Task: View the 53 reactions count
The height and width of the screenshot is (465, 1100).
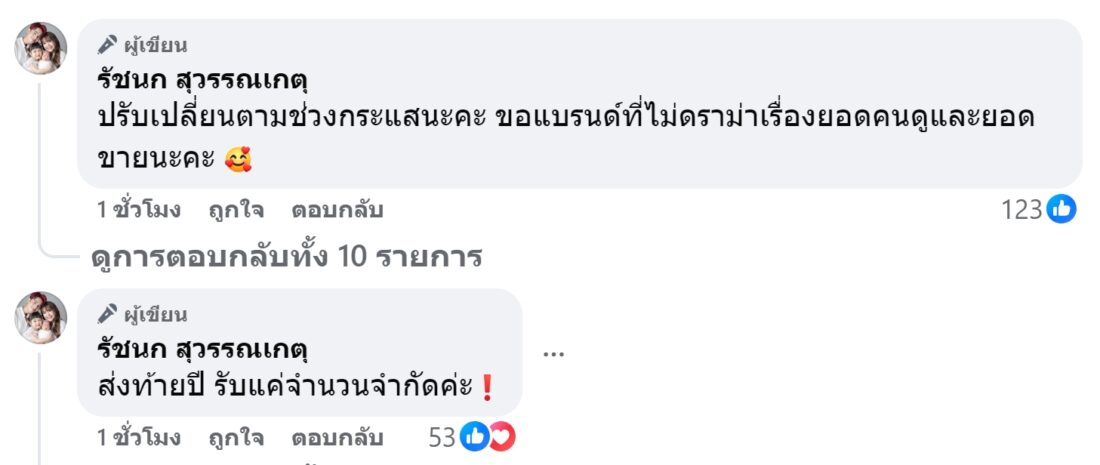Action: coord(441,437)
